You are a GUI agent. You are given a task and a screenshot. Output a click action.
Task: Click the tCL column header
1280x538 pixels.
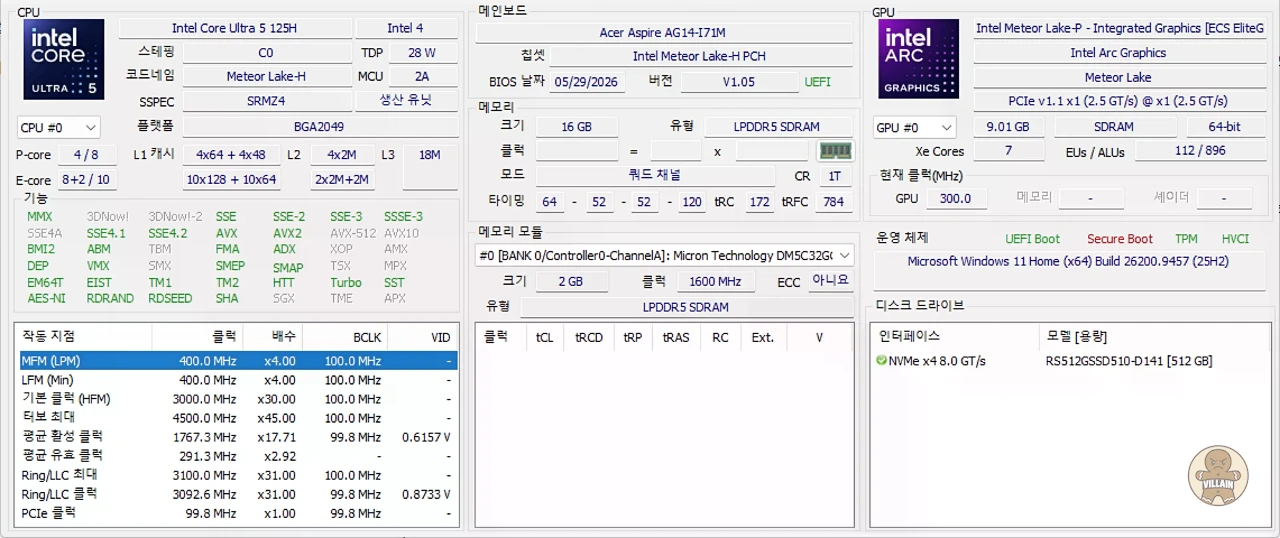tap(544, 337)
